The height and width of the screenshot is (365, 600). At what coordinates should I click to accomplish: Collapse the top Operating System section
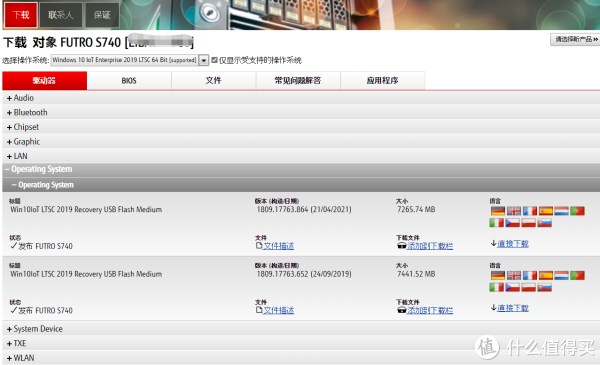38,169
